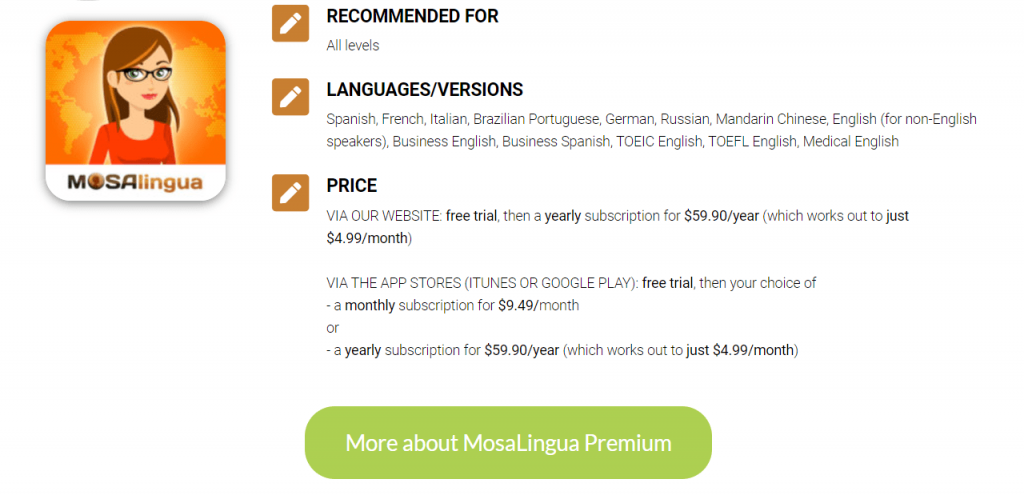Viewport: 1024px width, 495px height.
Task: Click VIA THE APP STORES label text
Action: click(x=482, y=283)
